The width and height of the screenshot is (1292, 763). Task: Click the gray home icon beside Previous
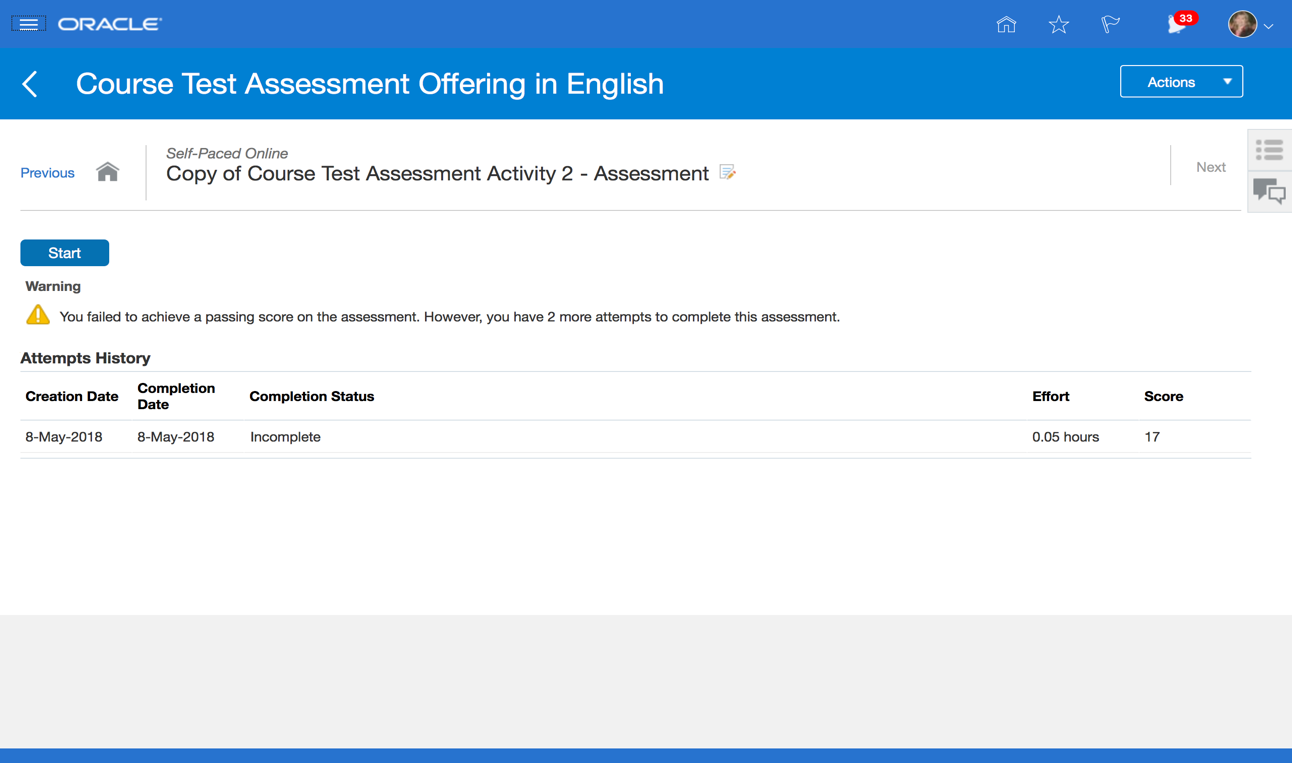coord(108,172)
